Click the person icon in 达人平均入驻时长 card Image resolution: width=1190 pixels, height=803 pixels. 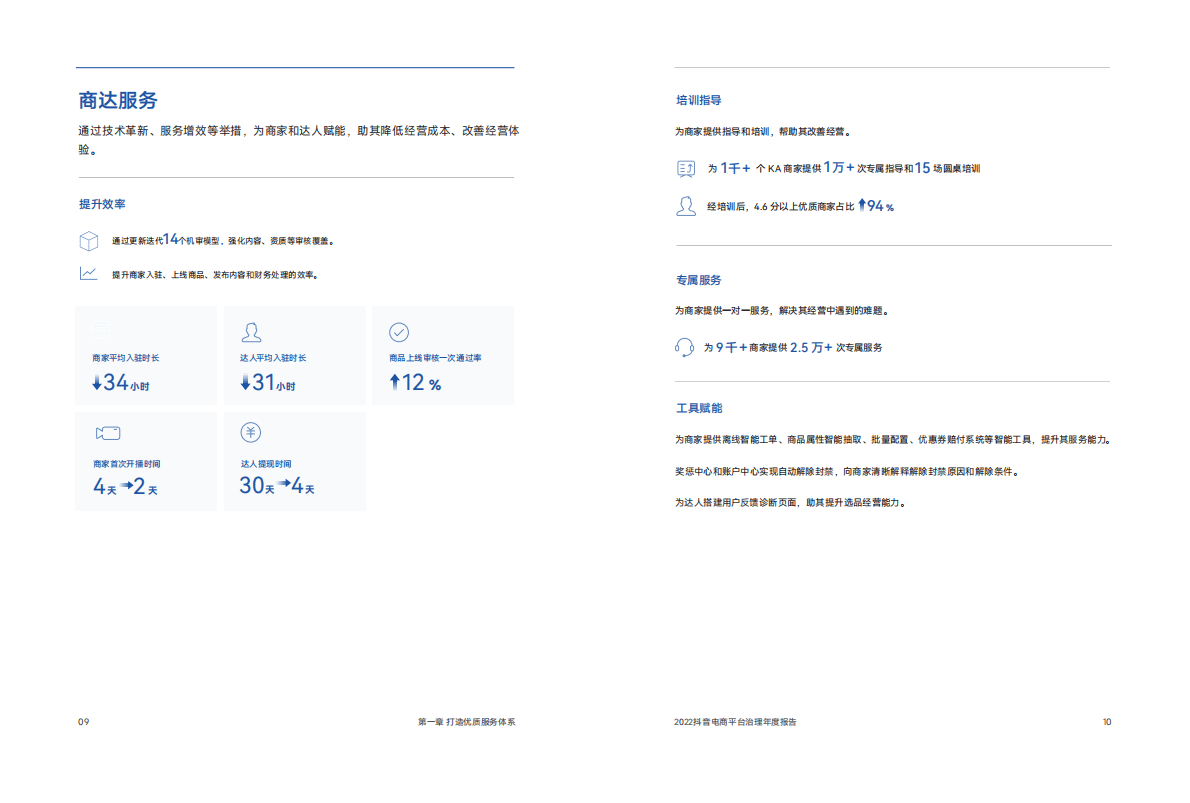(x=252, y=332)
